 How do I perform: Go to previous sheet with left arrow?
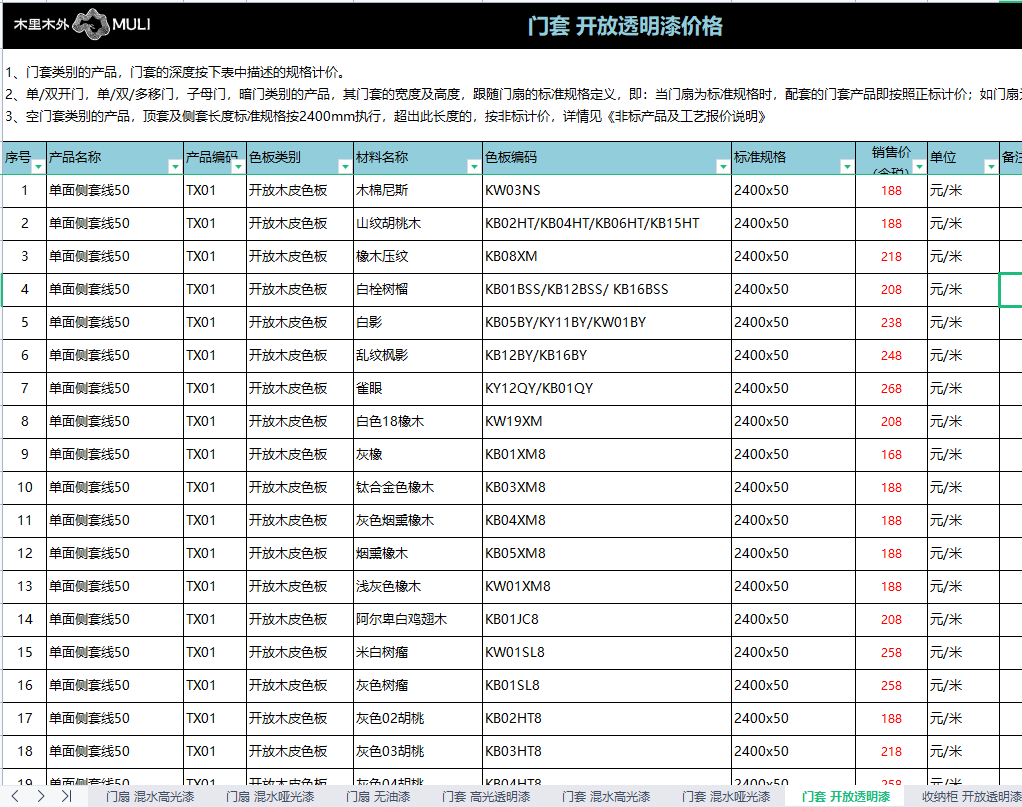click(x=16, y=796)
